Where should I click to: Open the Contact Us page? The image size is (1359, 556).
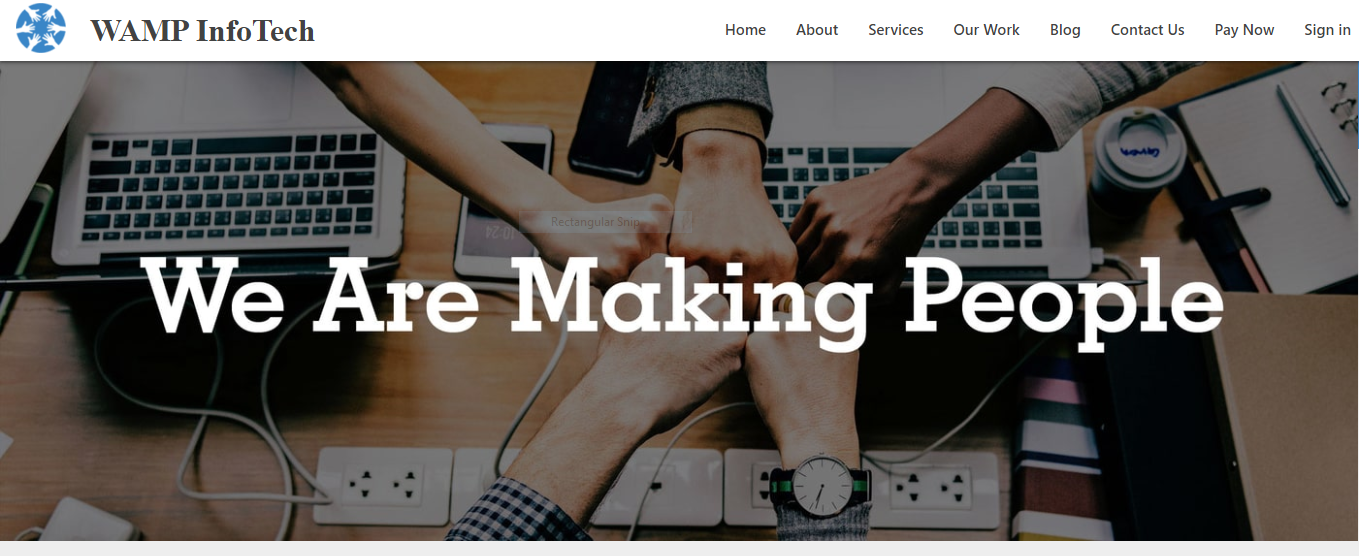point(1147,30)
